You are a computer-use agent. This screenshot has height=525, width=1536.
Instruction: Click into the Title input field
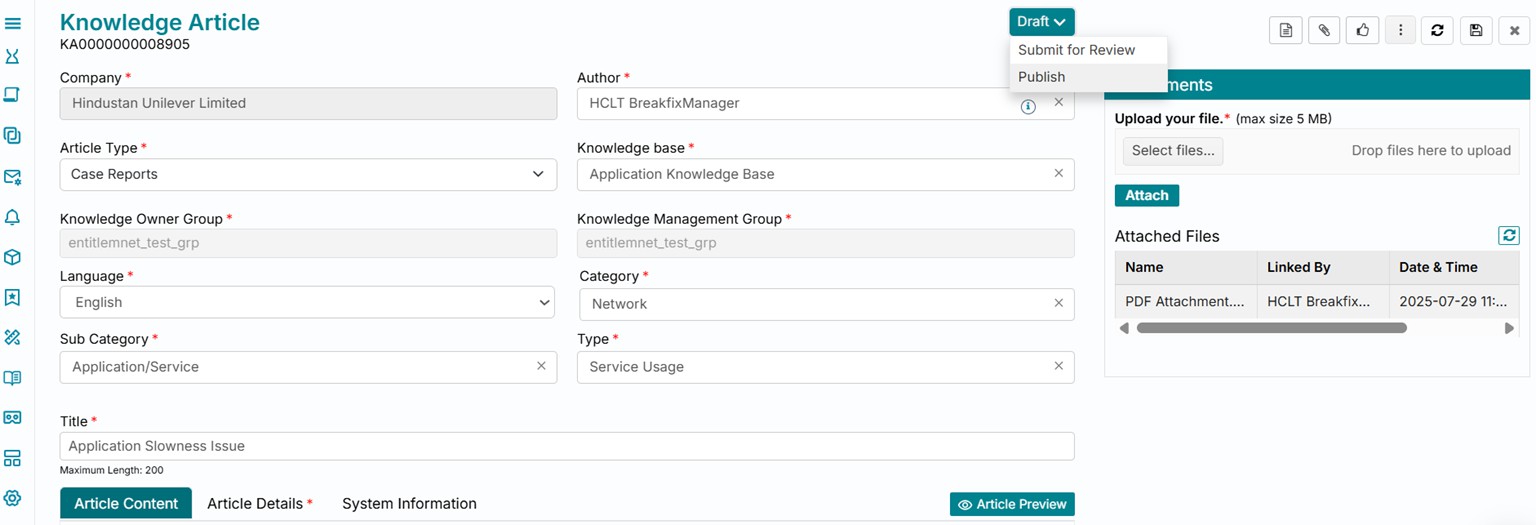coord(566,446)
